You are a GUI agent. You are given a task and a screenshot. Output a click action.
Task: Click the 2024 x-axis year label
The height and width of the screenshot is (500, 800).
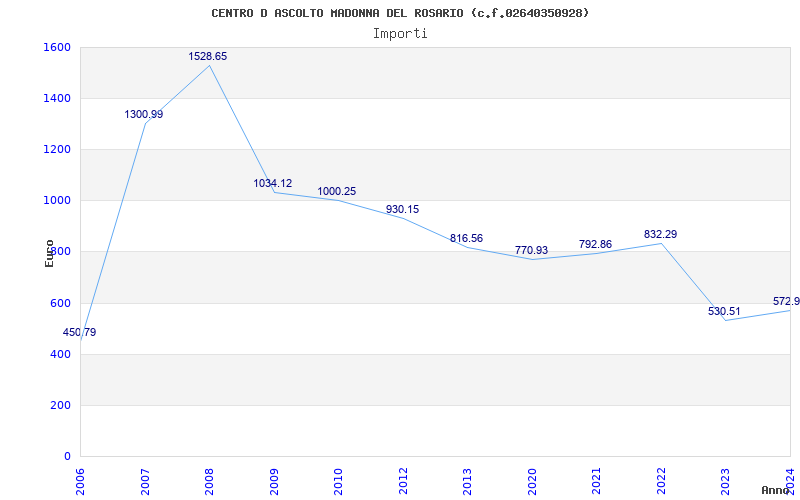point(791,481)
